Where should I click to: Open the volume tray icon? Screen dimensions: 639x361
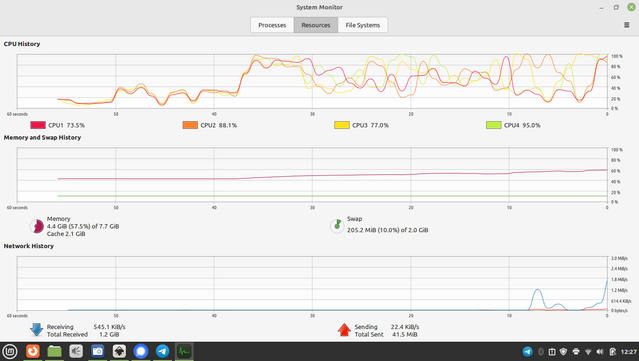[x=600, y=352]
